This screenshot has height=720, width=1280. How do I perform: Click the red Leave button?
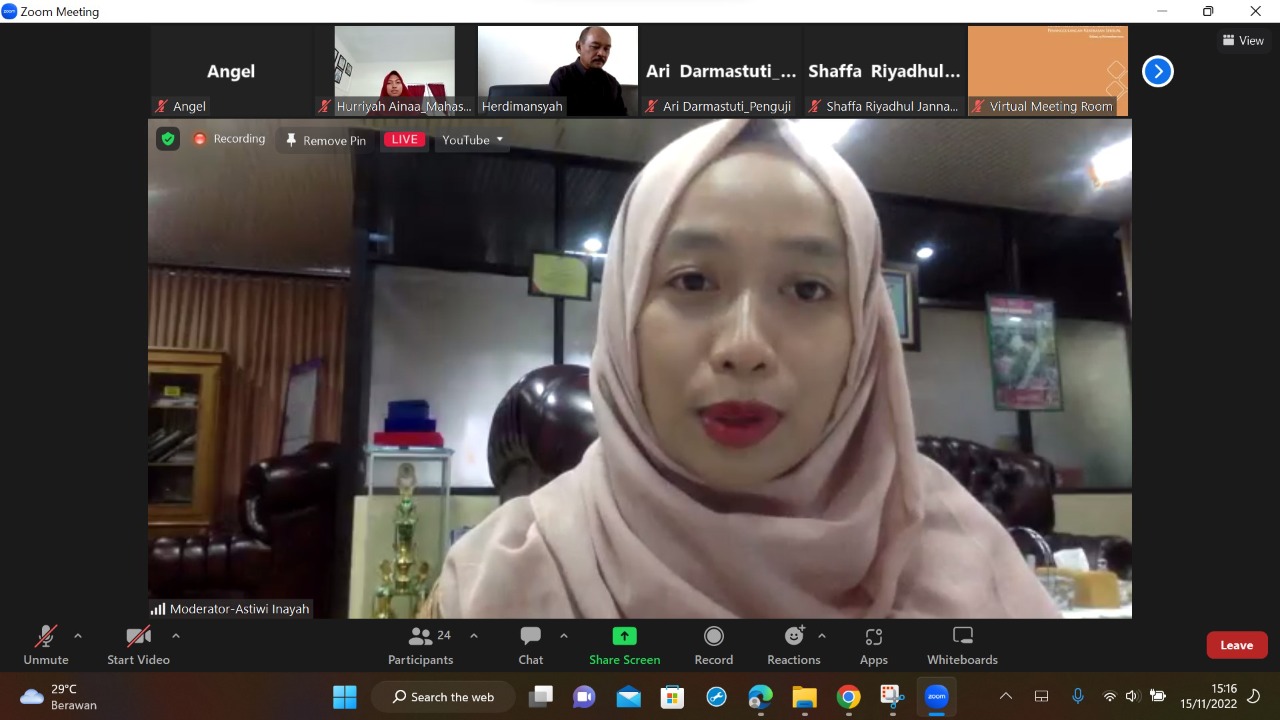(1236, 645)
